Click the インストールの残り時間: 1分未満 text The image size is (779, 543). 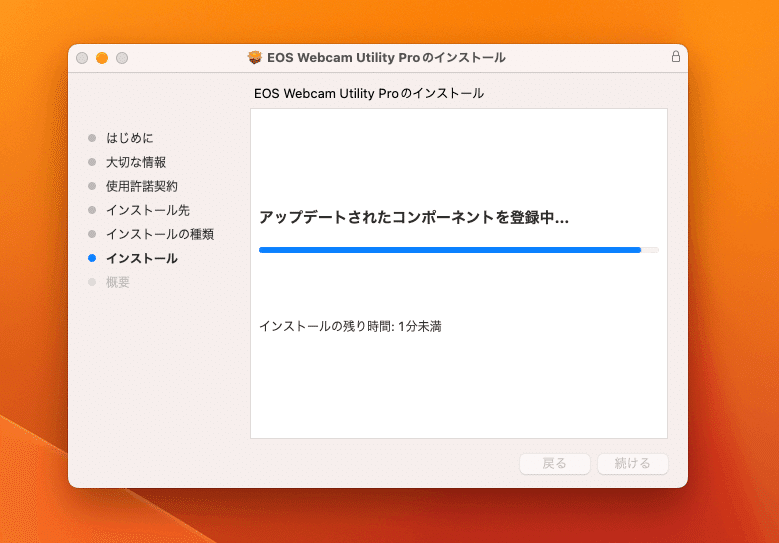(350, 326)
